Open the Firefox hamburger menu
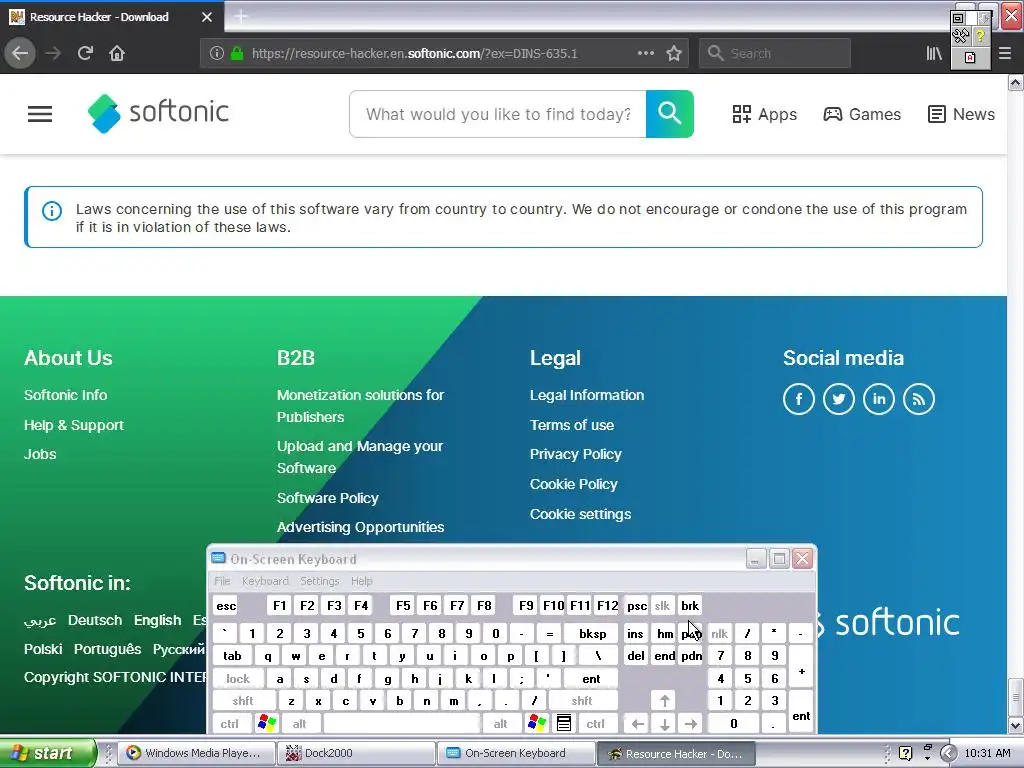1024x768 pixels. click(1005, 54)
